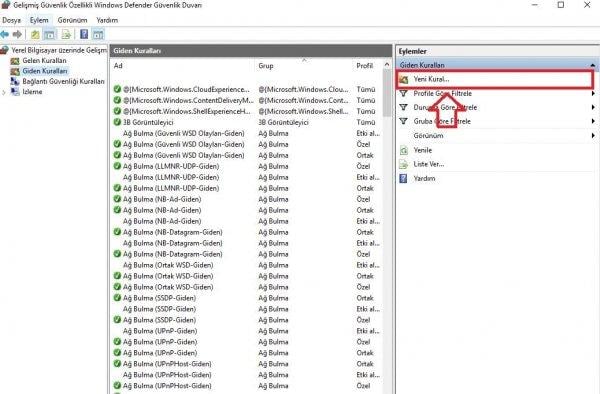Open the Gruba Göre Filtrele submenu arrow
Viewport: 600px width, 394px height.
[593, 121]
